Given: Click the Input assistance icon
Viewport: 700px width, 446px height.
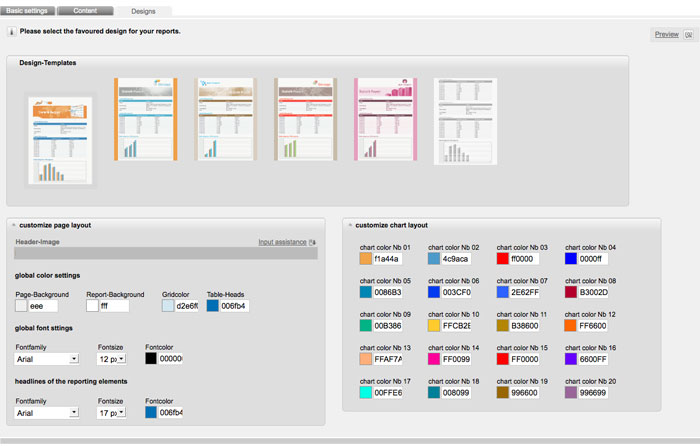Looking at the screenshot, I should click(x=313, y=242).
